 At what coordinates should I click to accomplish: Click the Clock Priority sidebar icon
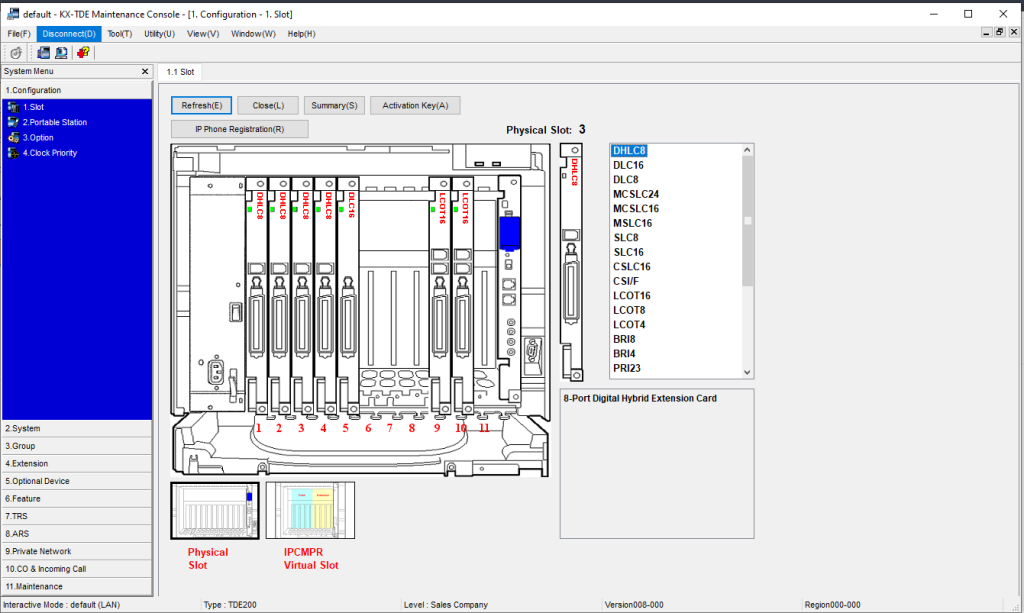click(x=13, y=153)
